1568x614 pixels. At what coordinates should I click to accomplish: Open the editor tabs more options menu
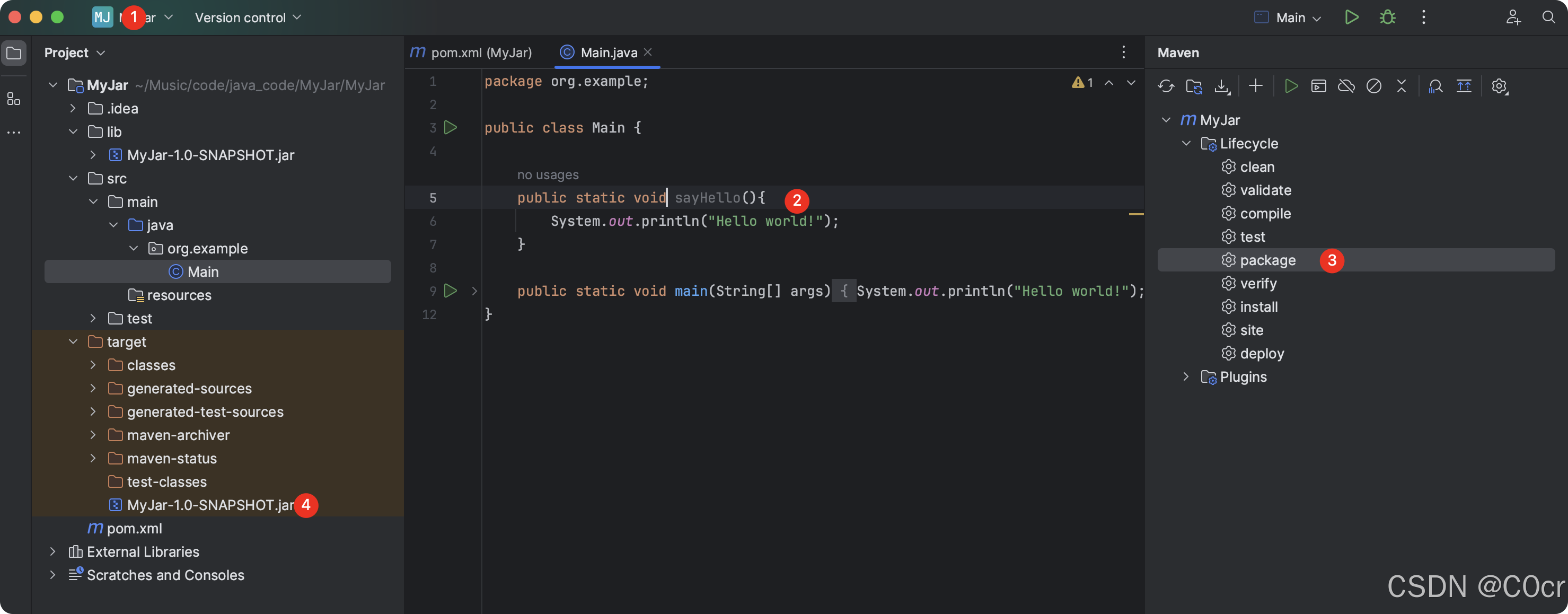pyautogui.click(x=1124, y=52)
